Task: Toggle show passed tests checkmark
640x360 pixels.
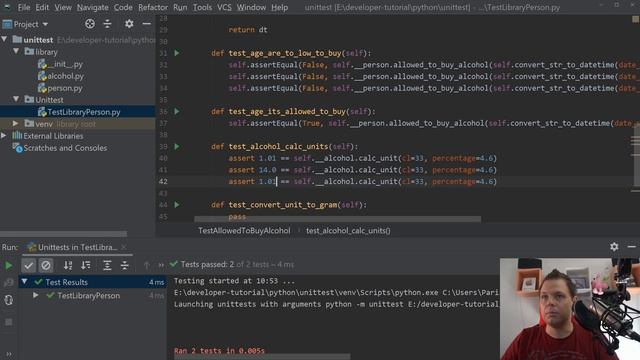Action: point(29,266)
